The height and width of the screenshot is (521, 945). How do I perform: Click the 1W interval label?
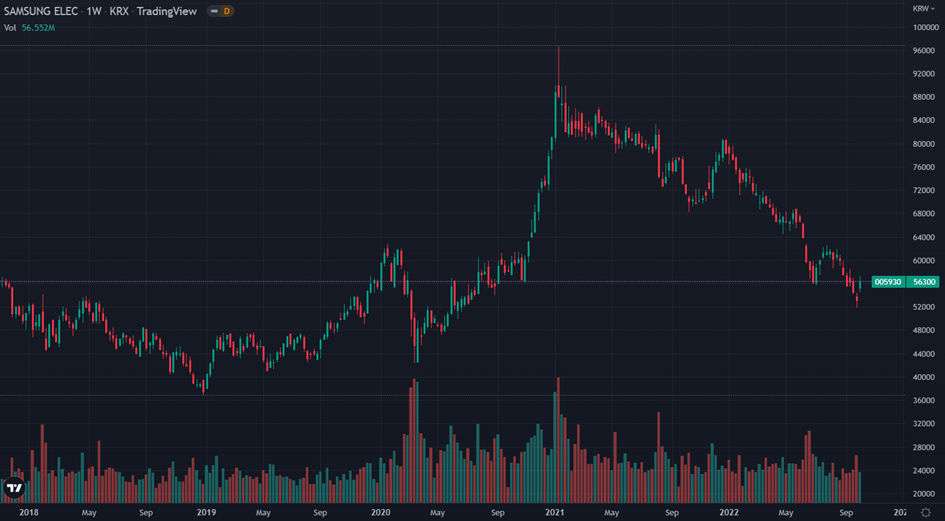pos(94,11)
